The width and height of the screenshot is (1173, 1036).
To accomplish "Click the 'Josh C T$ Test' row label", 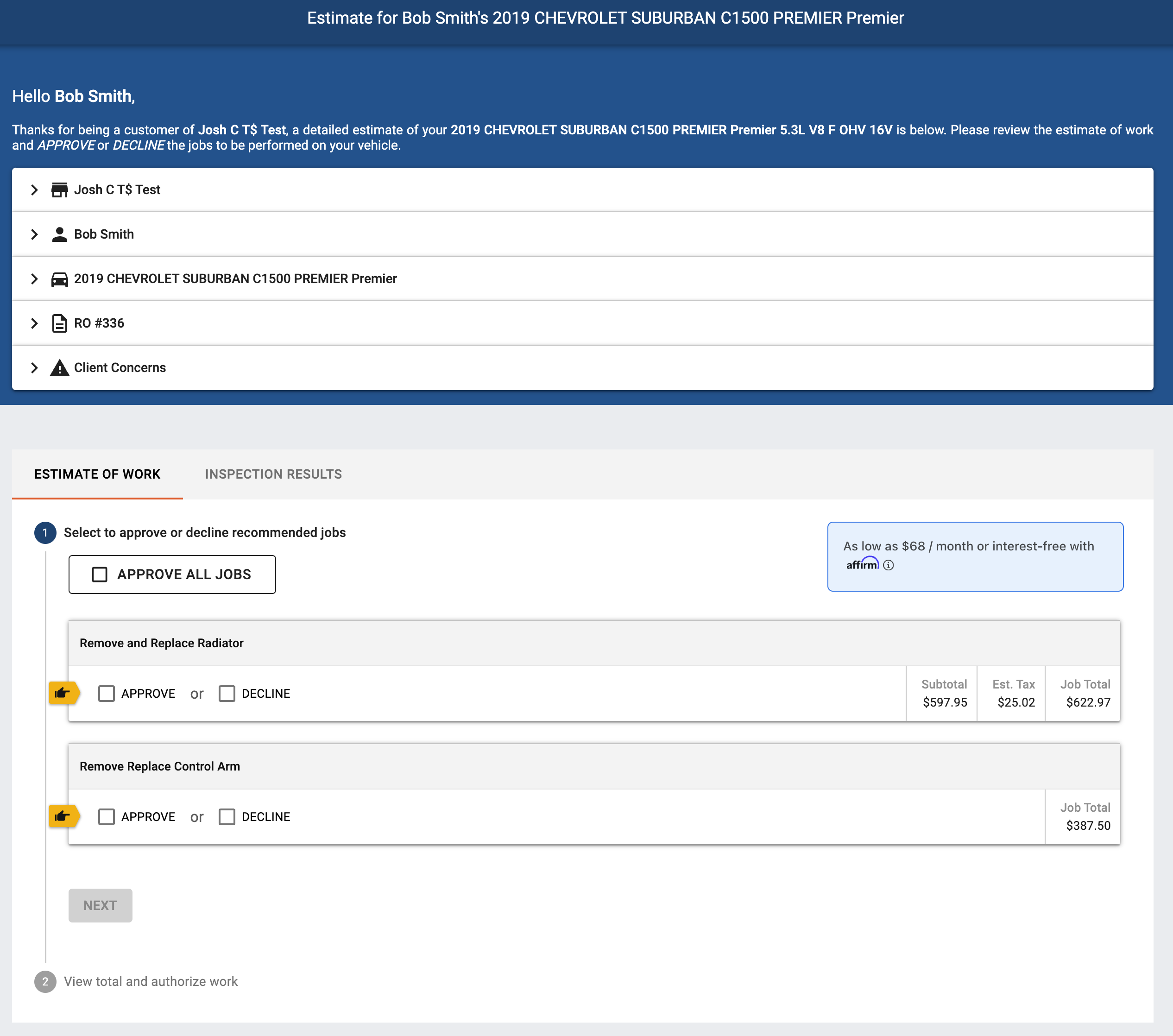I will 117,190.
